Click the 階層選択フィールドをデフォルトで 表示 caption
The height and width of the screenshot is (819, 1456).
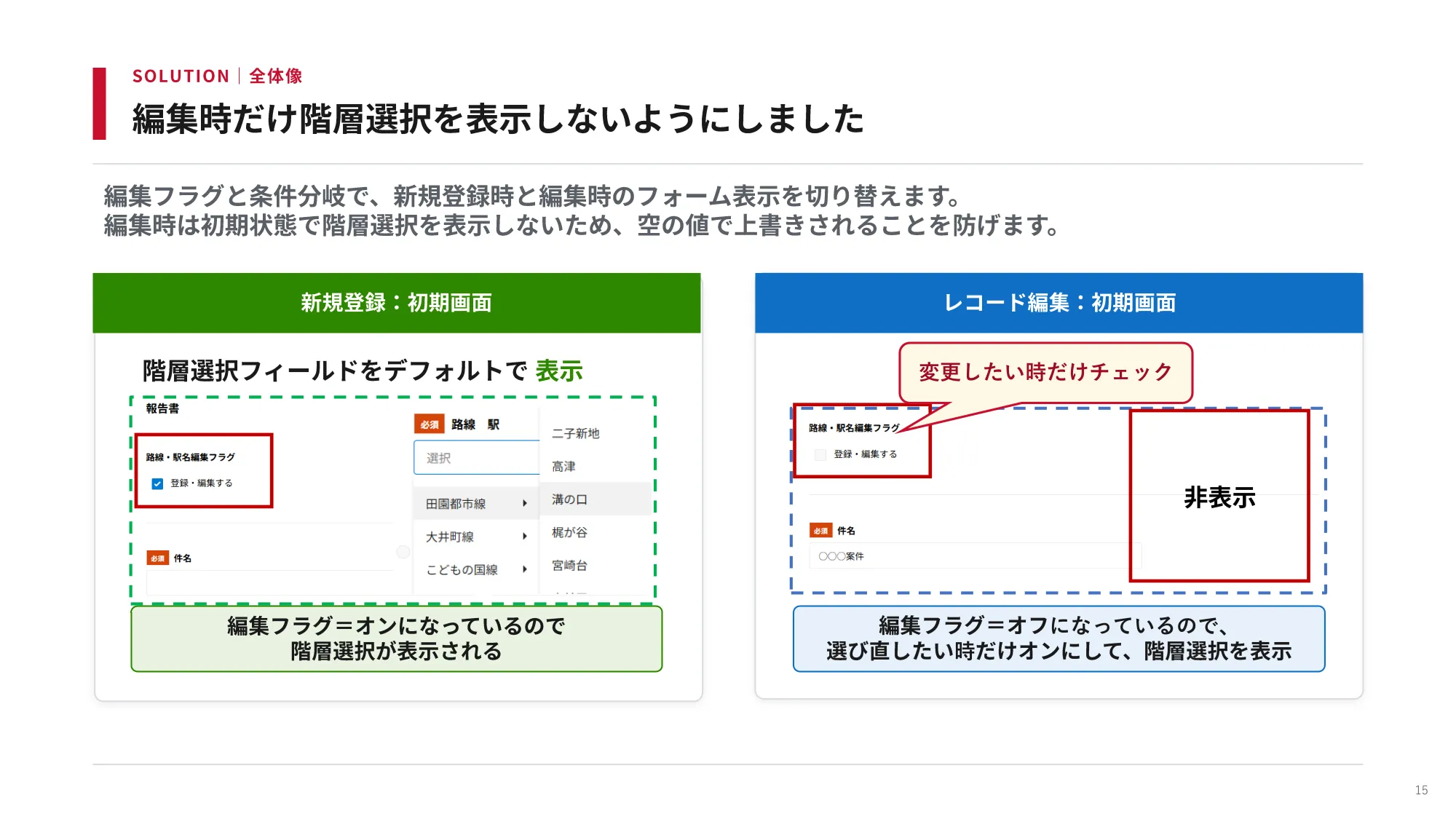click(x=363, y=371)
